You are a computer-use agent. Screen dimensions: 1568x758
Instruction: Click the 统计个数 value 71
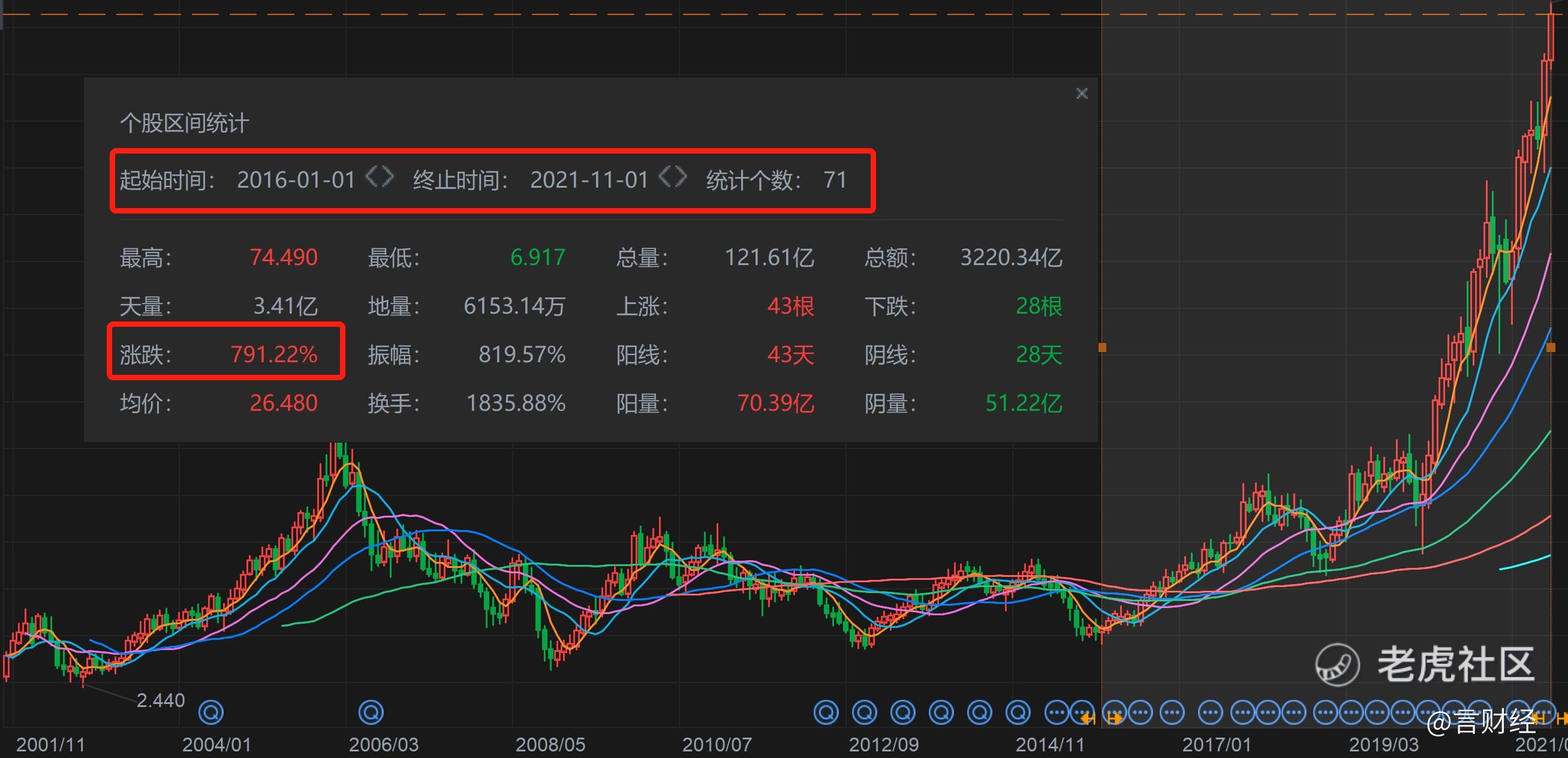(835, 180)
